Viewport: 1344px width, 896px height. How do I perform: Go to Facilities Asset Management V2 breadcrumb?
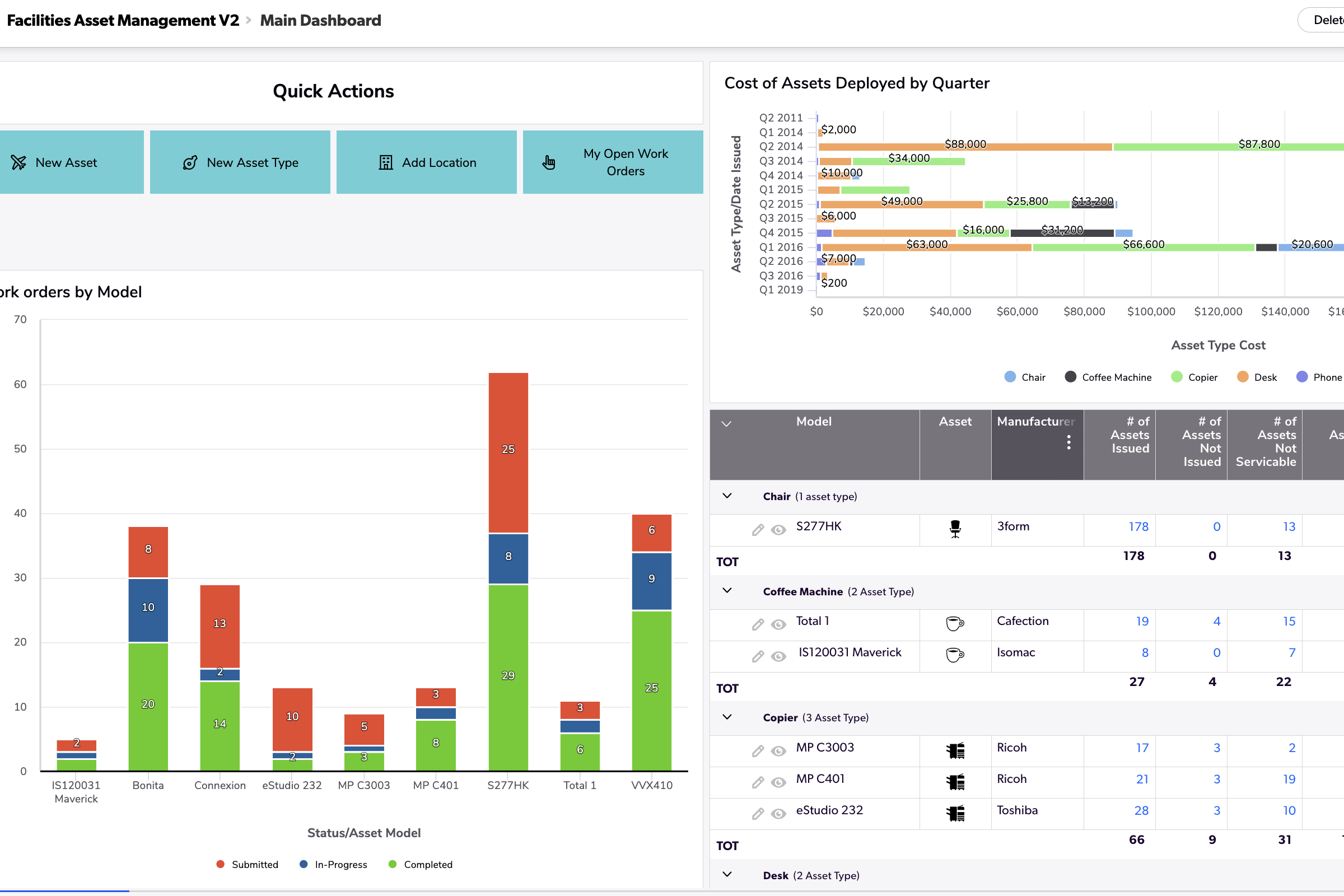point(123,21)
